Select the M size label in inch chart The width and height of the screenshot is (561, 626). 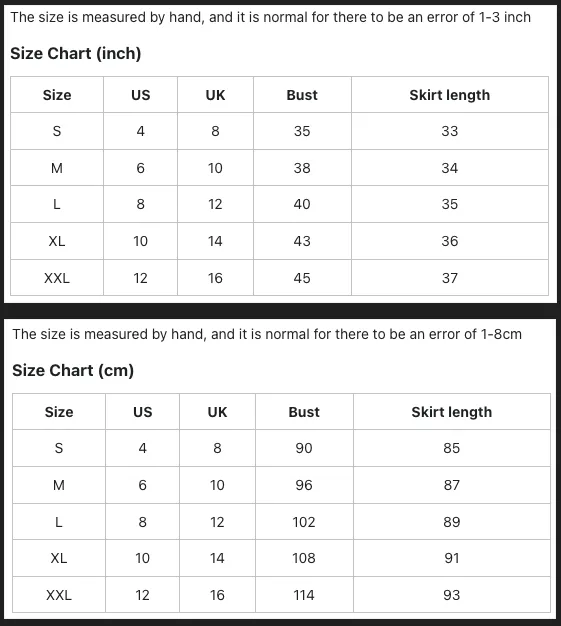pyautogui.click(x=57, y=168)
